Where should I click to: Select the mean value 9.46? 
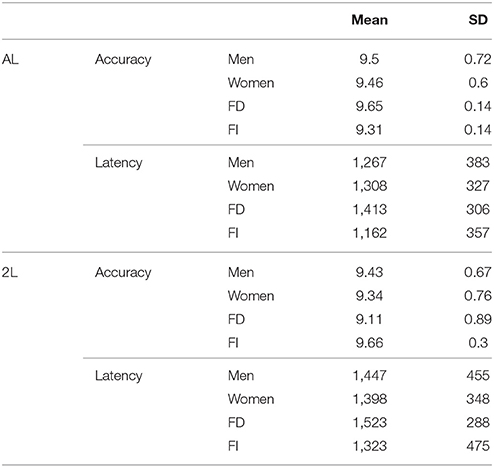(369, 83)
